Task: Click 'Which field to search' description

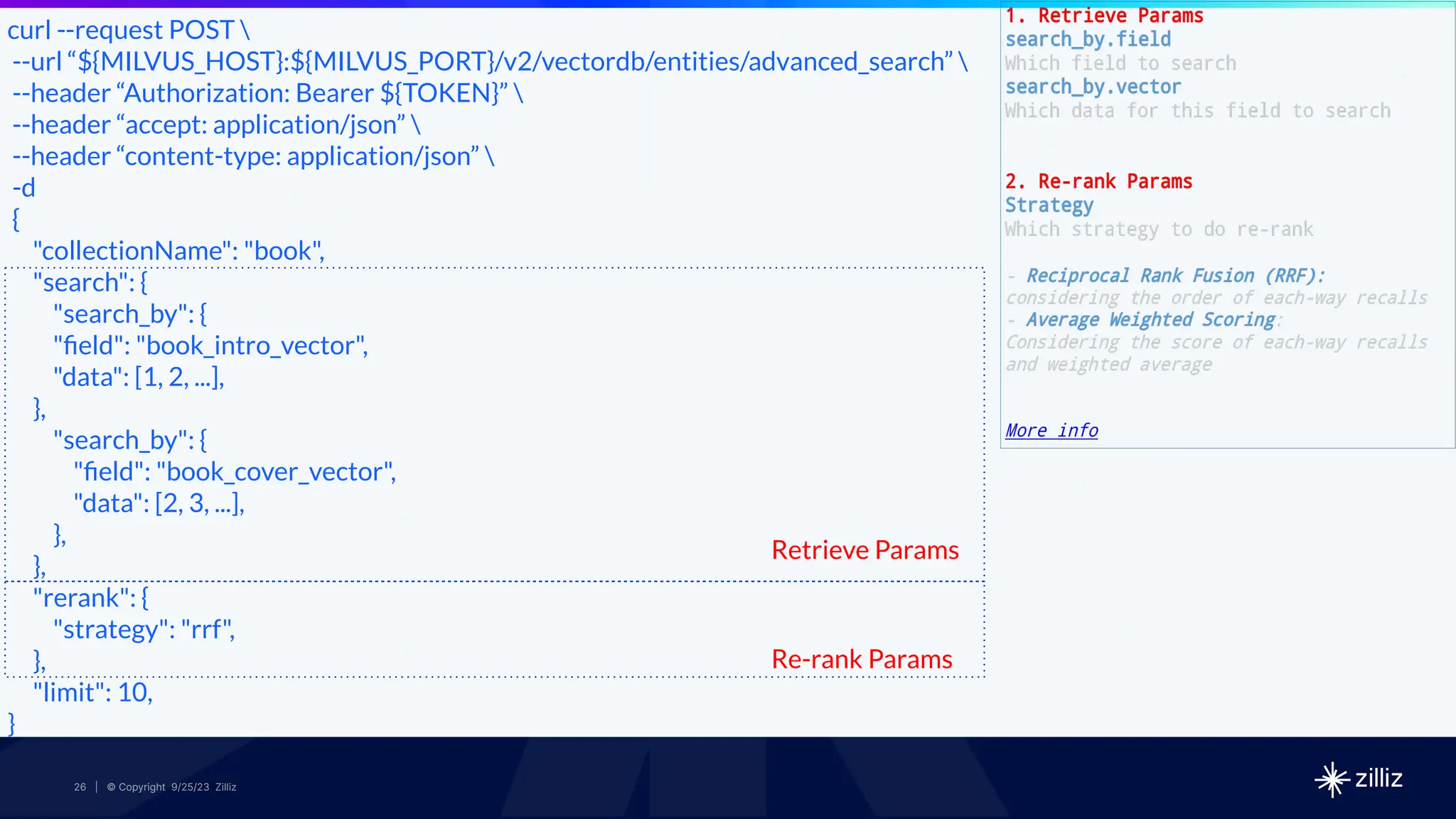Action: (1121, 63)
